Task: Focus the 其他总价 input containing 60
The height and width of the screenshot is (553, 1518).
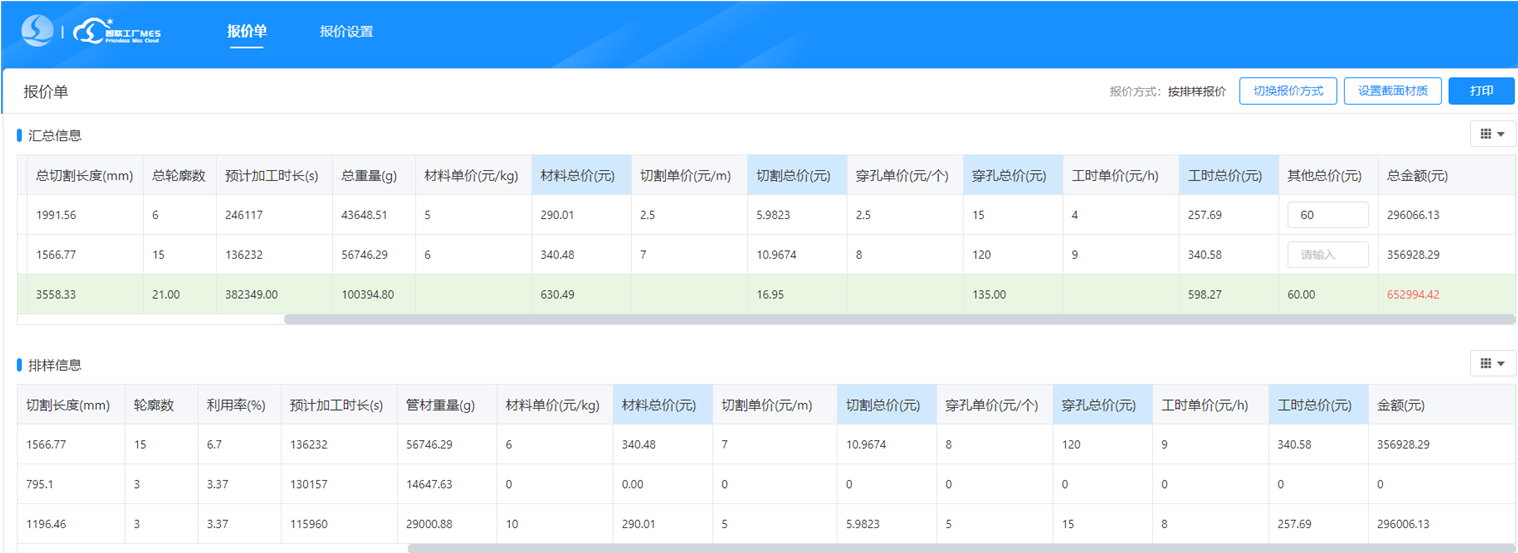Action: pyautogui.click(x=1327, y=215)
